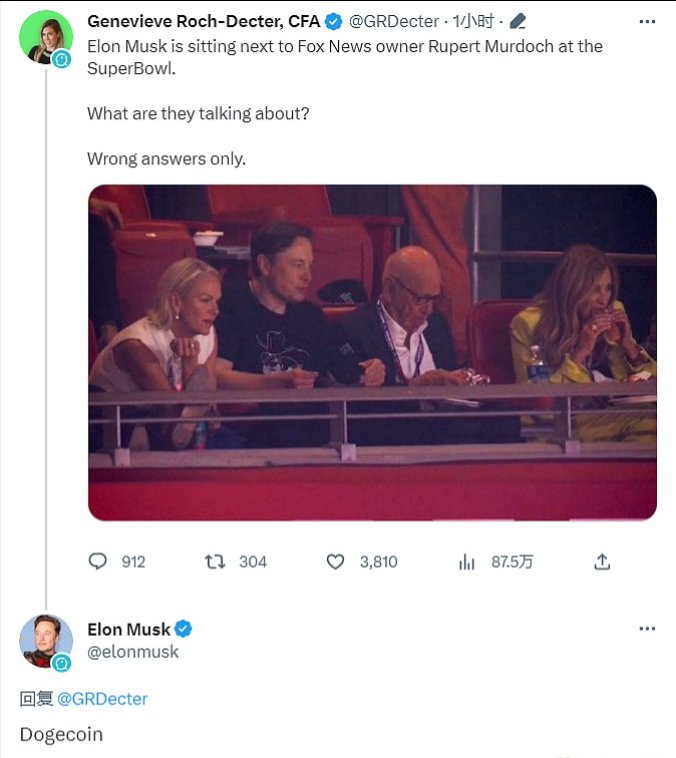This screenshot has width=676, height=758.
Task: Open the Super Bowl photo in tweet
Action: coord(372,352)
